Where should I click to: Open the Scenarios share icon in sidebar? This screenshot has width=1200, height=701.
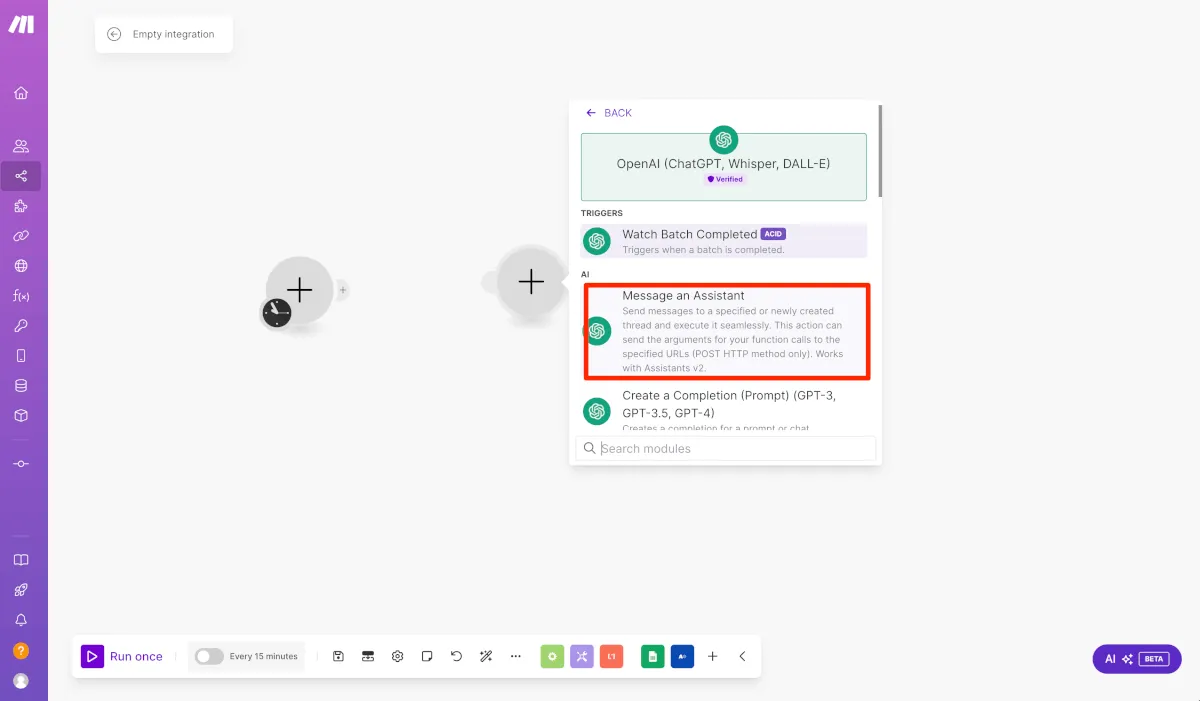pos(21,176)
